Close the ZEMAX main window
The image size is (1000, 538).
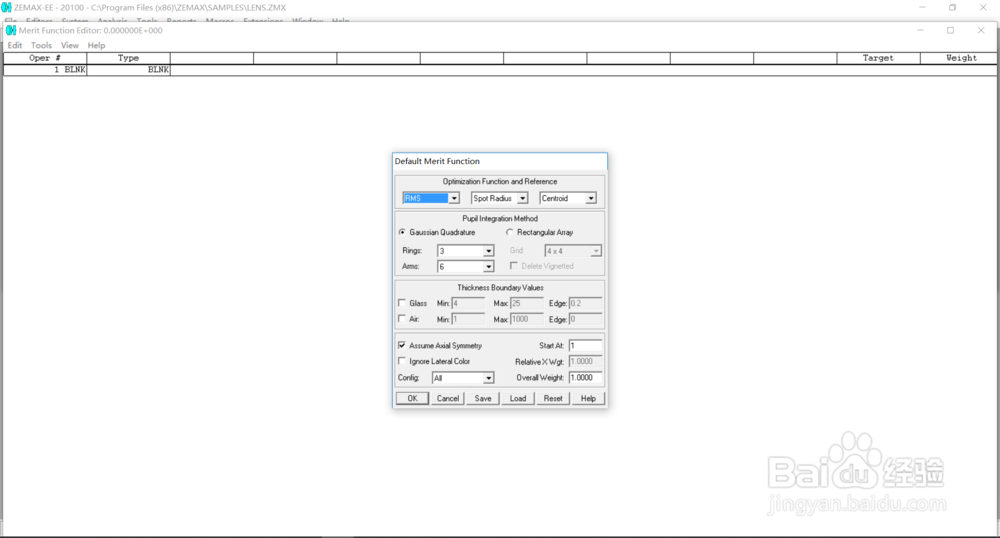pos(983,7)
